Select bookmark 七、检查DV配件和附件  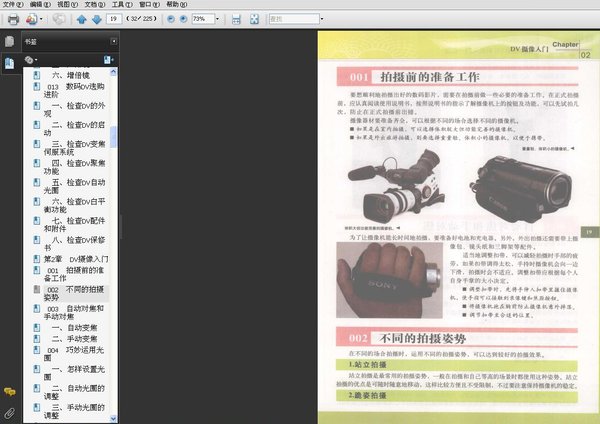(x=74, y=224)
